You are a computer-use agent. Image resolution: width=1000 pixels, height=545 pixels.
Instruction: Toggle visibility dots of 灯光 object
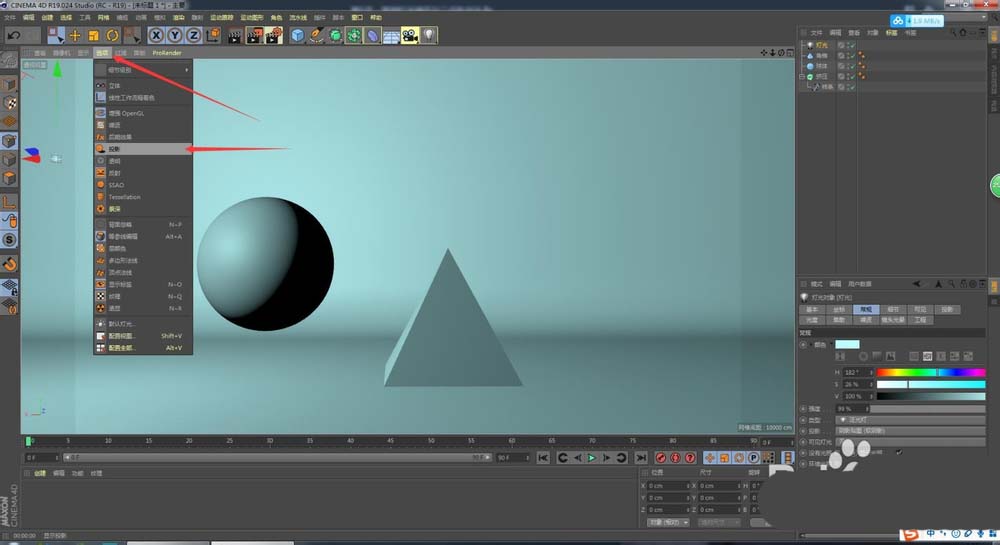[846, 45]
